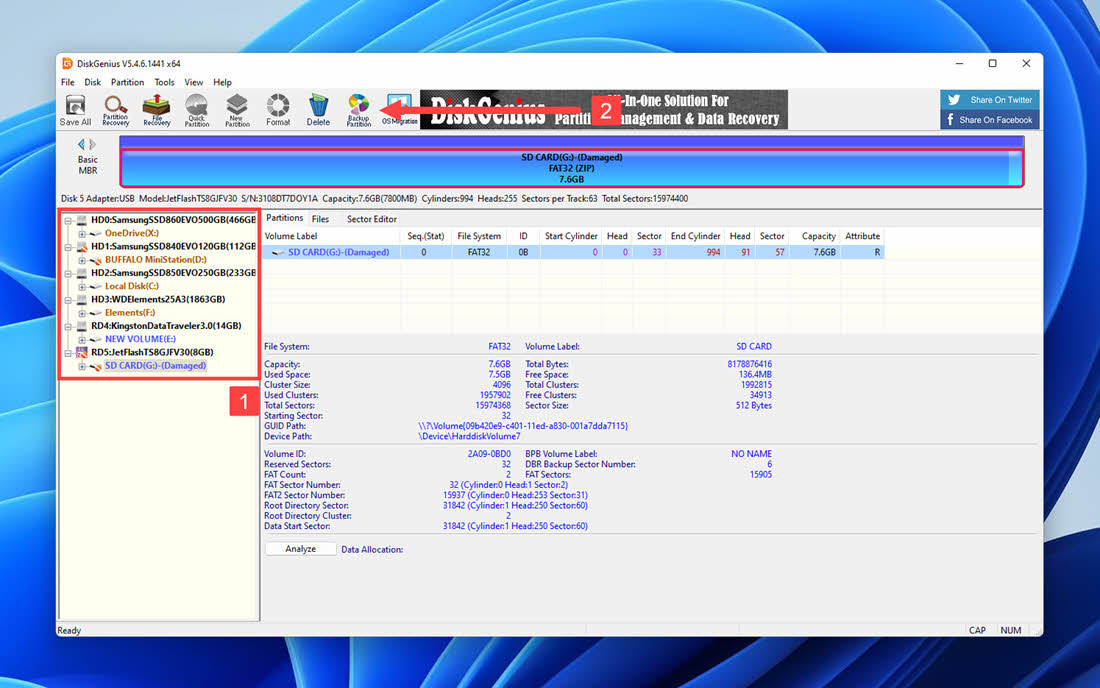Open the Help menu

(222, 83)
